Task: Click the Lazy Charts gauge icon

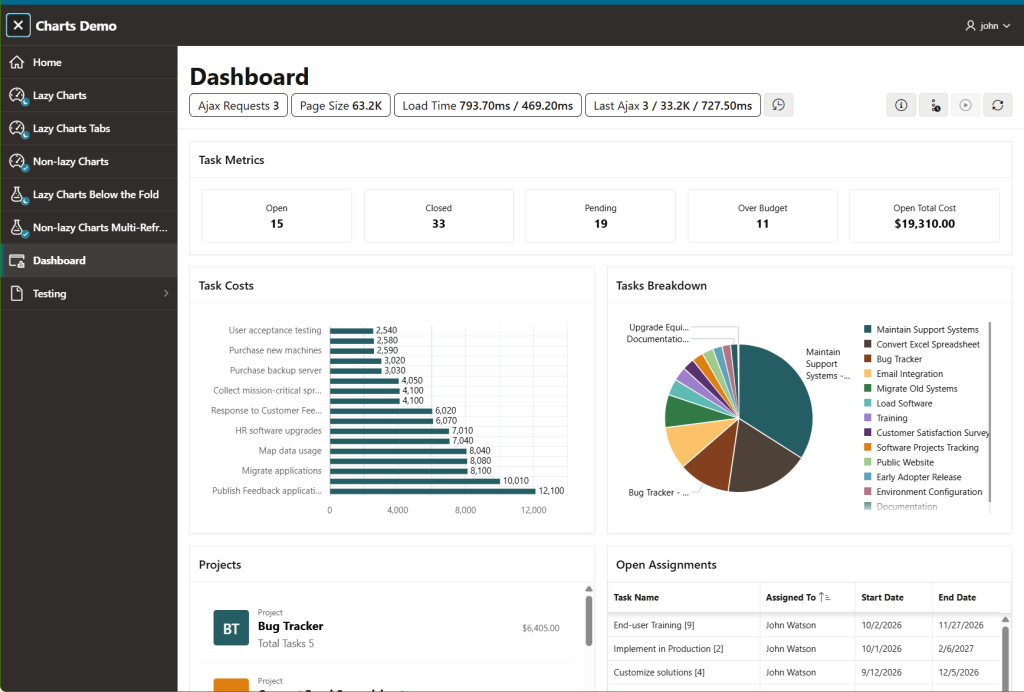Action: click(18, 96)
